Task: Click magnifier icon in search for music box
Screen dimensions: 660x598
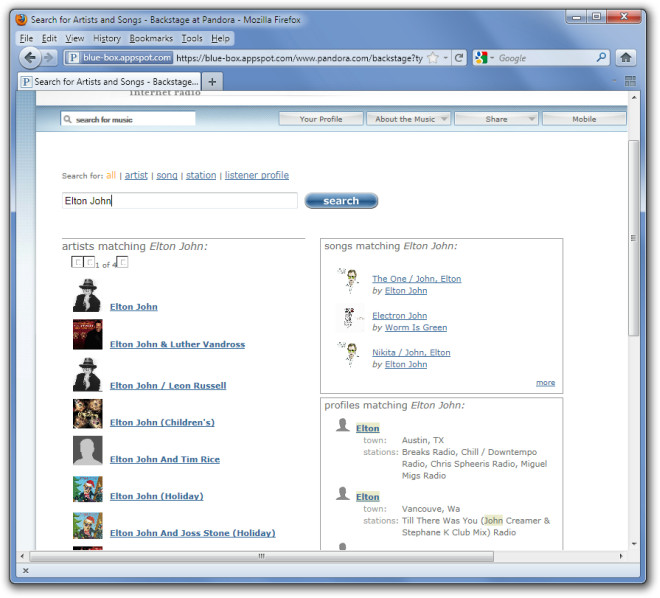Action: coord(67,120)
